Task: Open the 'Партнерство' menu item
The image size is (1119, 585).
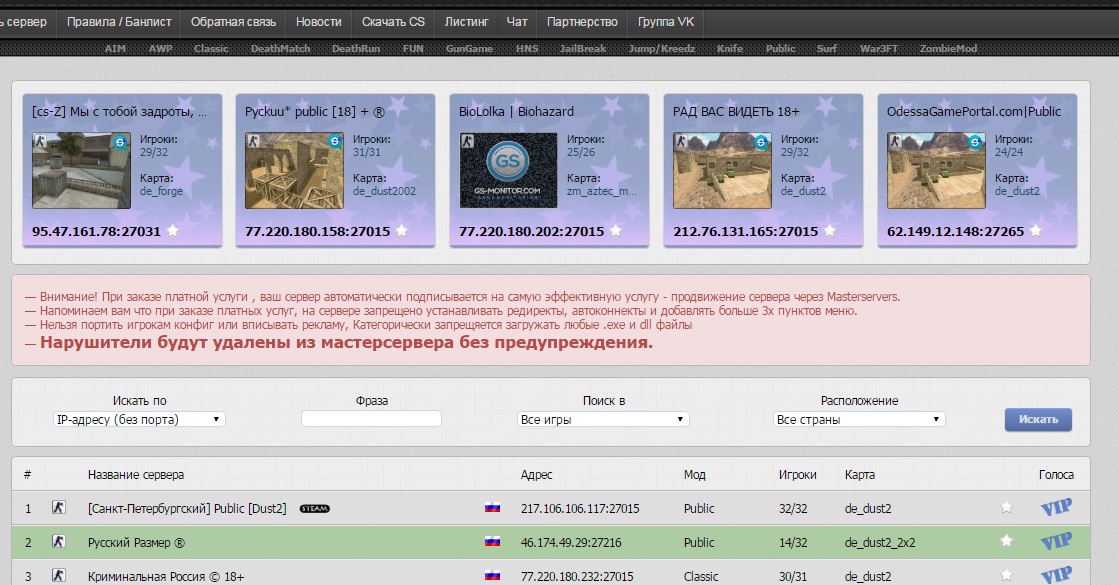Action: 582,22
